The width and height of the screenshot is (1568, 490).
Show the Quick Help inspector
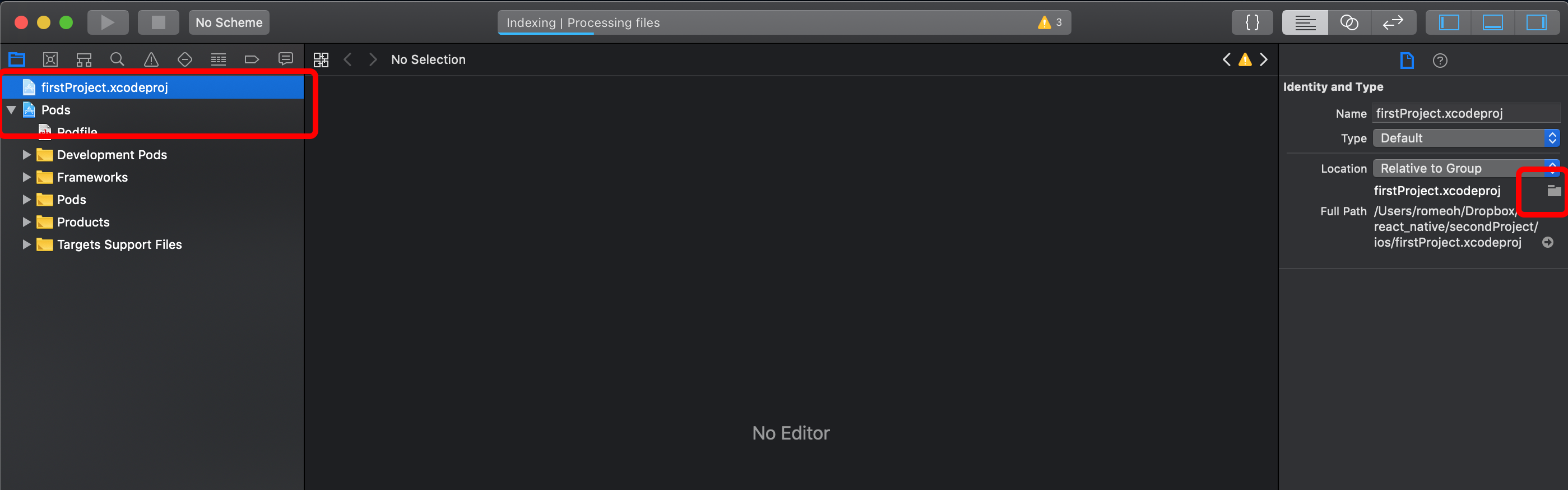1440,60
